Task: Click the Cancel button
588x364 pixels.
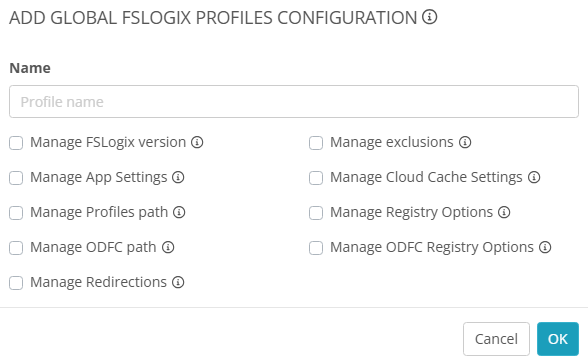Action: (496, 339)
